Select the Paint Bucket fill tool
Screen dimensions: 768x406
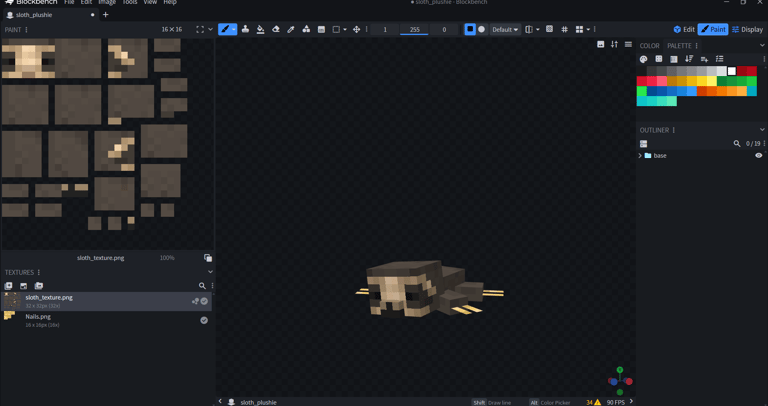(x=261, y=29)
